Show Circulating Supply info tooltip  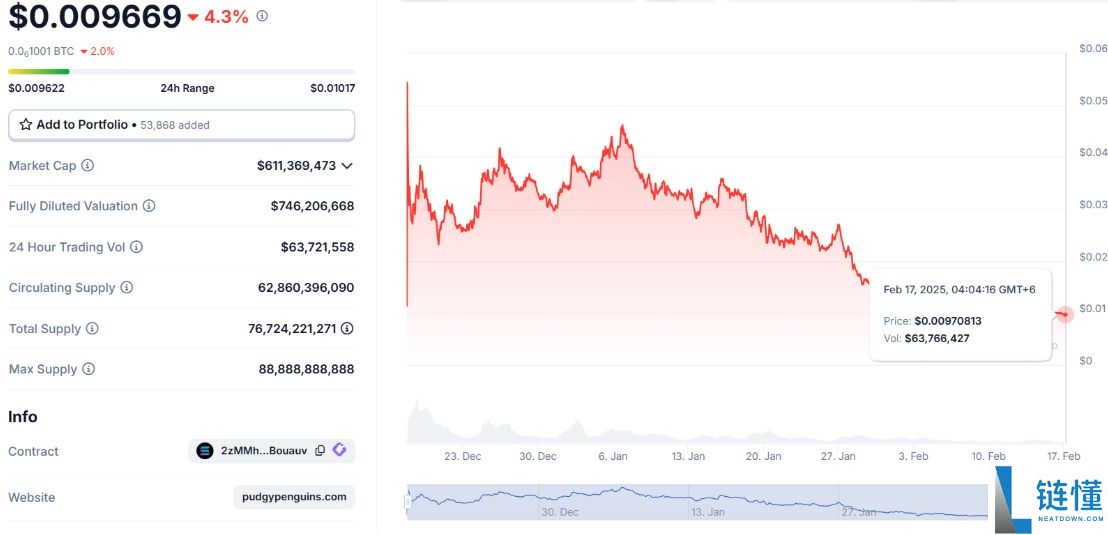(127, 288)
